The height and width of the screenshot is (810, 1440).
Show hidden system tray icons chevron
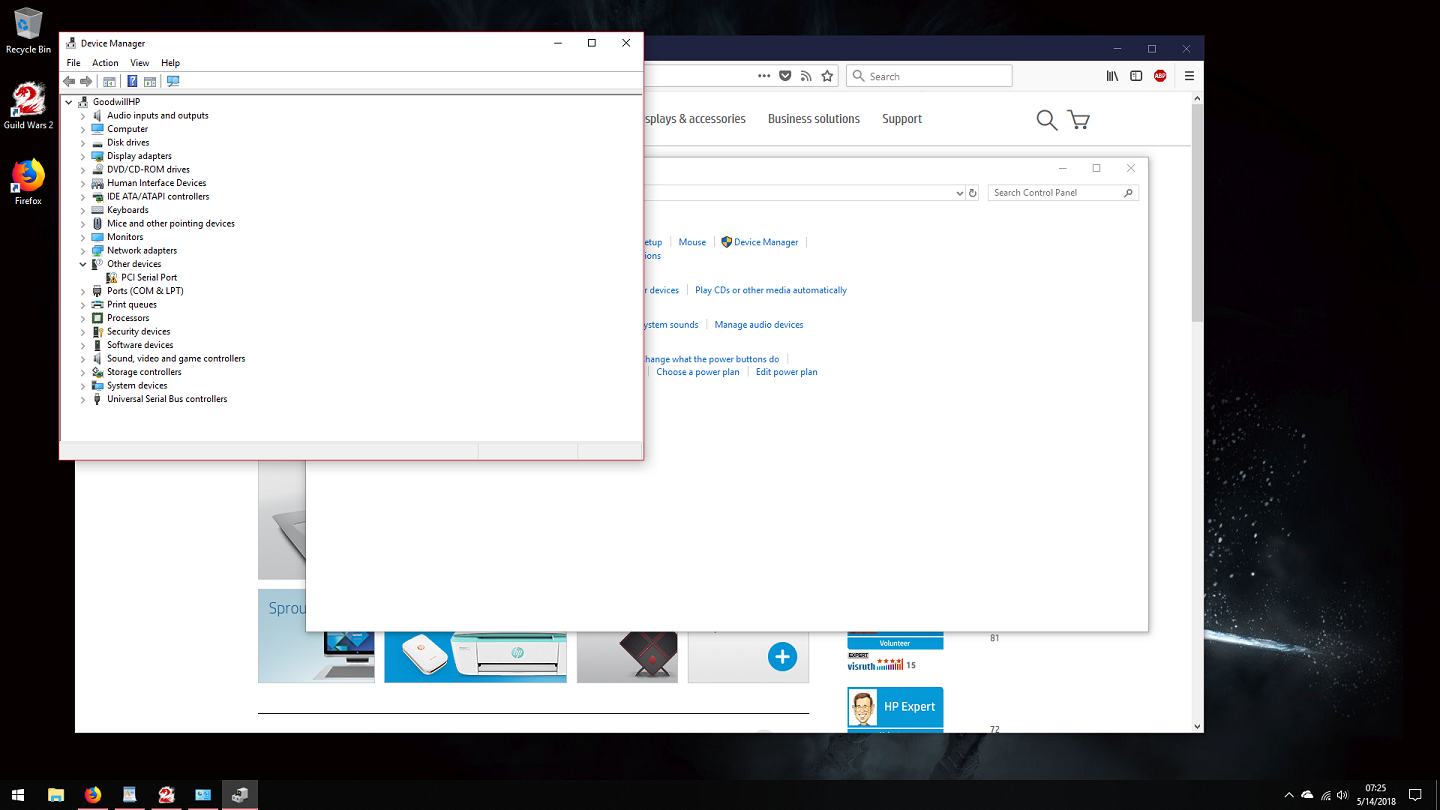pyautogui.click(x=1289, y=795)
